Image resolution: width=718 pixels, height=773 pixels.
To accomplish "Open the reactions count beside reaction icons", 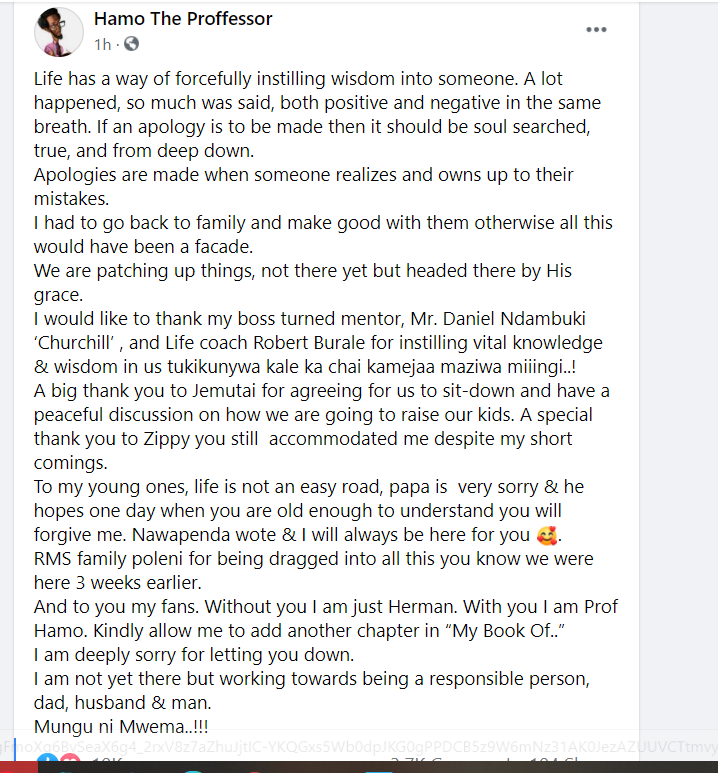I will (x=104, y=765).
